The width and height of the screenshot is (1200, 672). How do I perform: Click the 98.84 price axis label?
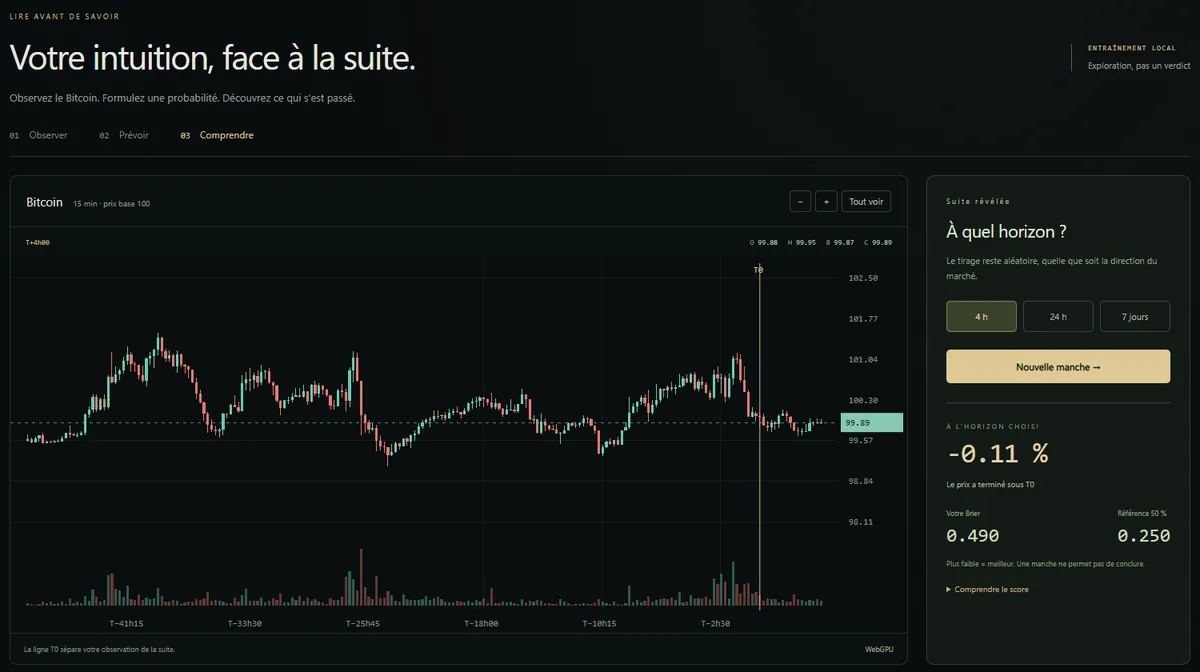(861, 481)
